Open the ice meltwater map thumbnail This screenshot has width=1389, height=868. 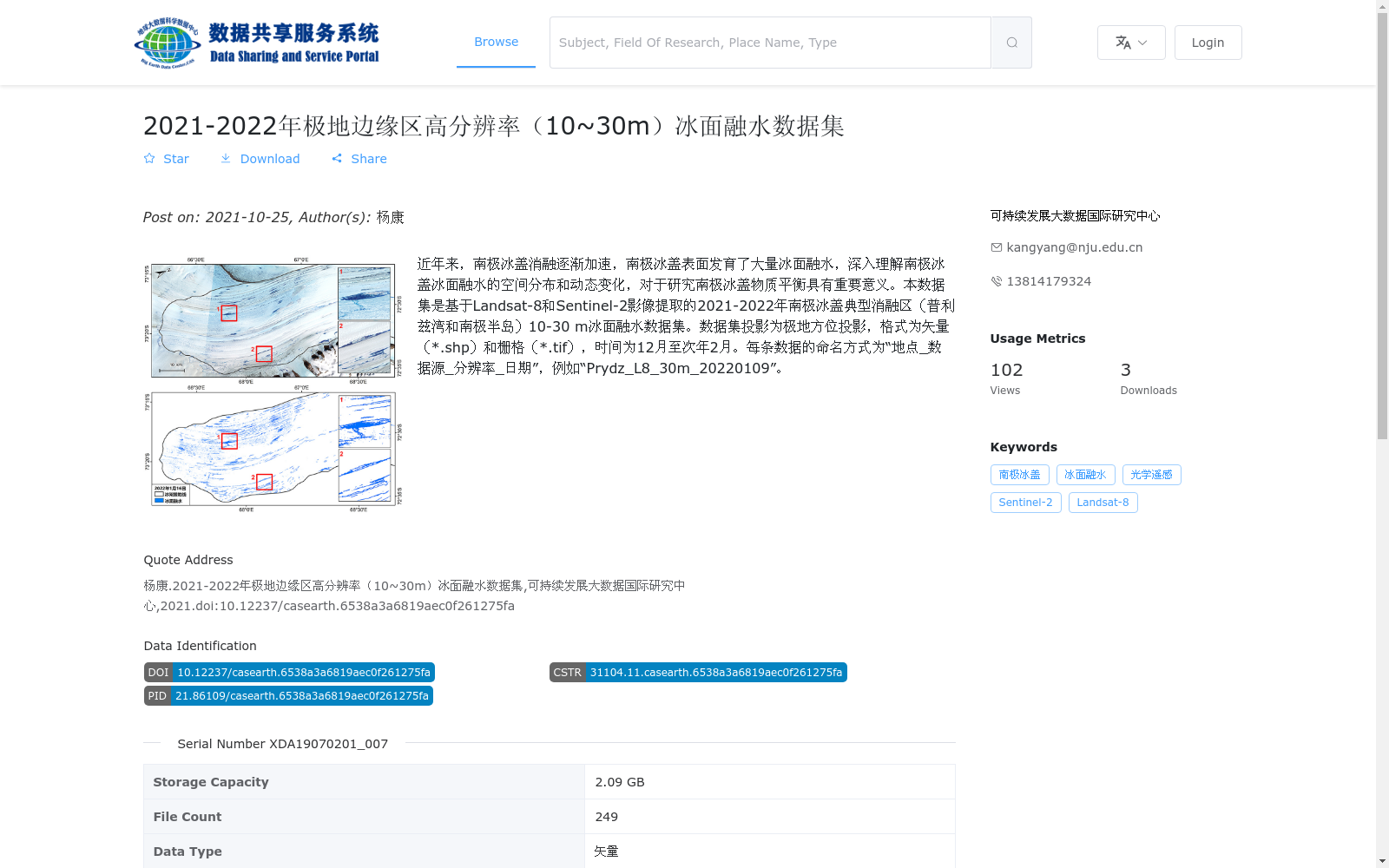click(x=273, y=384)
